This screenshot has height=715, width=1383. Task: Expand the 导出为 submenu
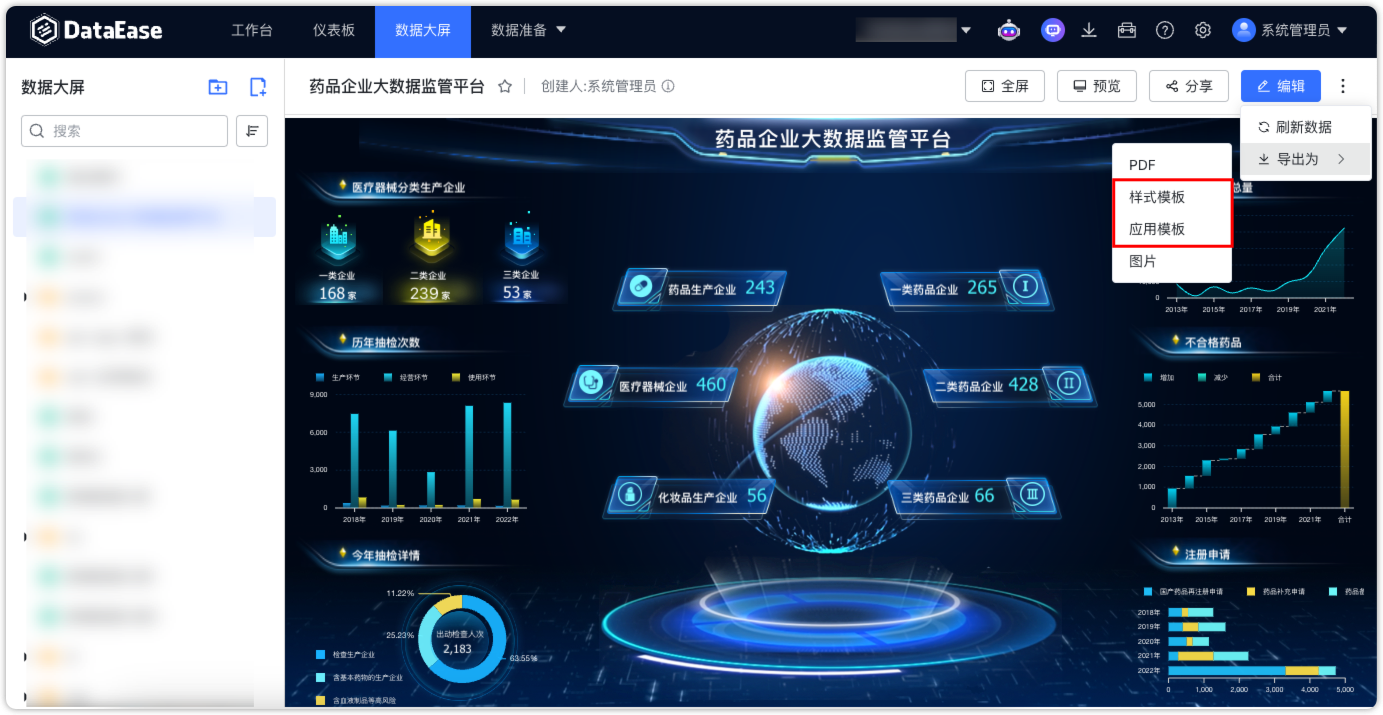coord(1306,159)
